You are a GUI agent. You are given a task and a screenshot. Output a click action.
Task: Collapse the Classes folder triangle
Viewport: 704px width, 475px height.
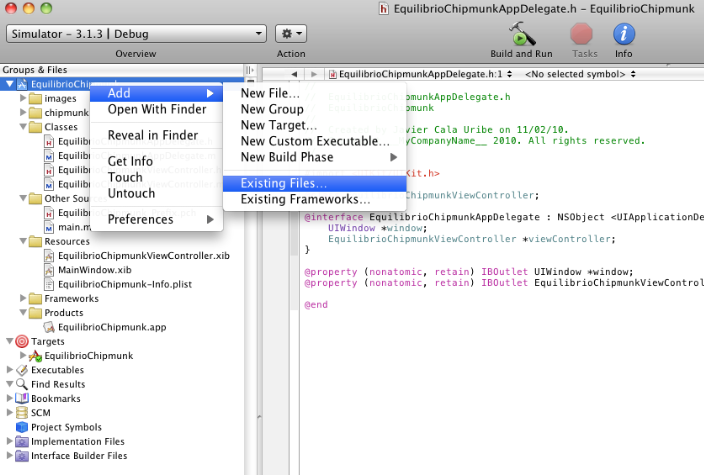[23, 127]
